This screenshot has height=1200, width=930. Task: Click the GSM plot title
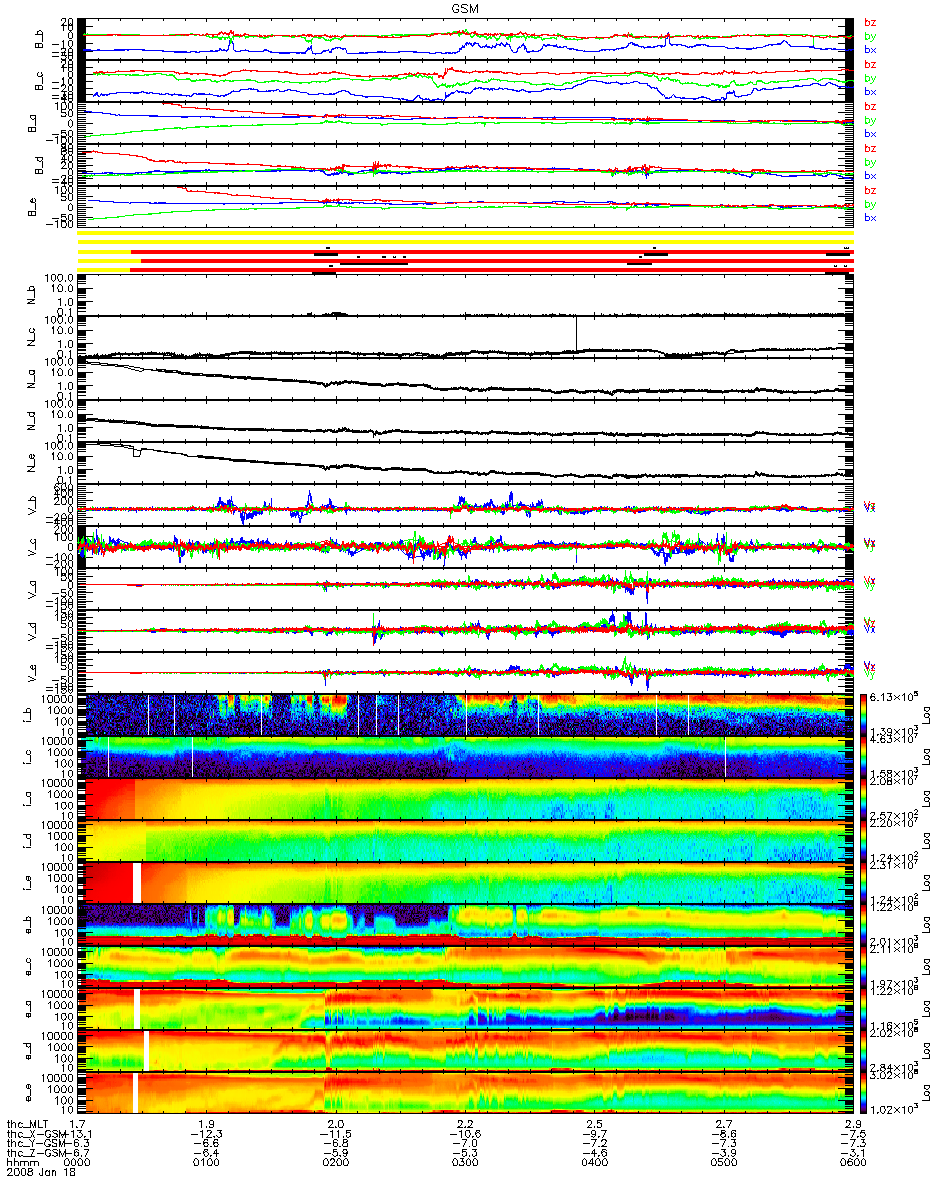[464, 8]
